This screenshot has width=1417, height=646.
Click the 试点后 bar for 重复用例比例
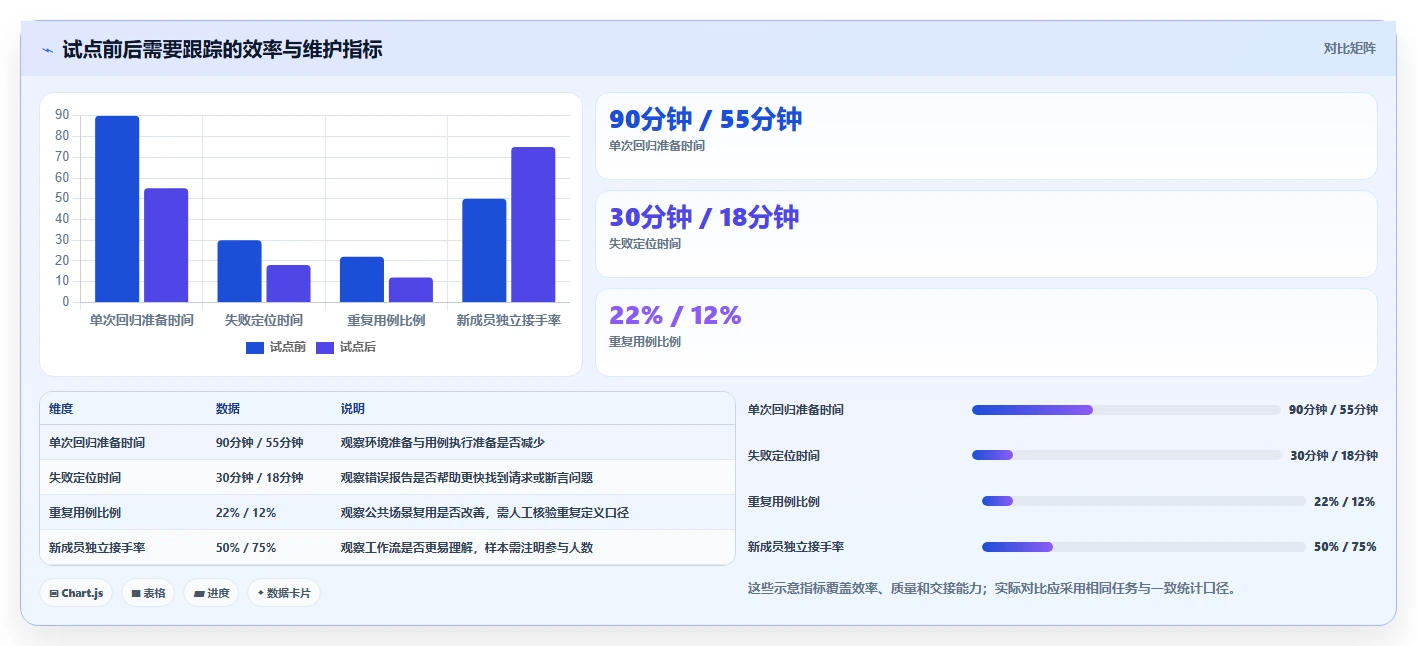(411, 290)
